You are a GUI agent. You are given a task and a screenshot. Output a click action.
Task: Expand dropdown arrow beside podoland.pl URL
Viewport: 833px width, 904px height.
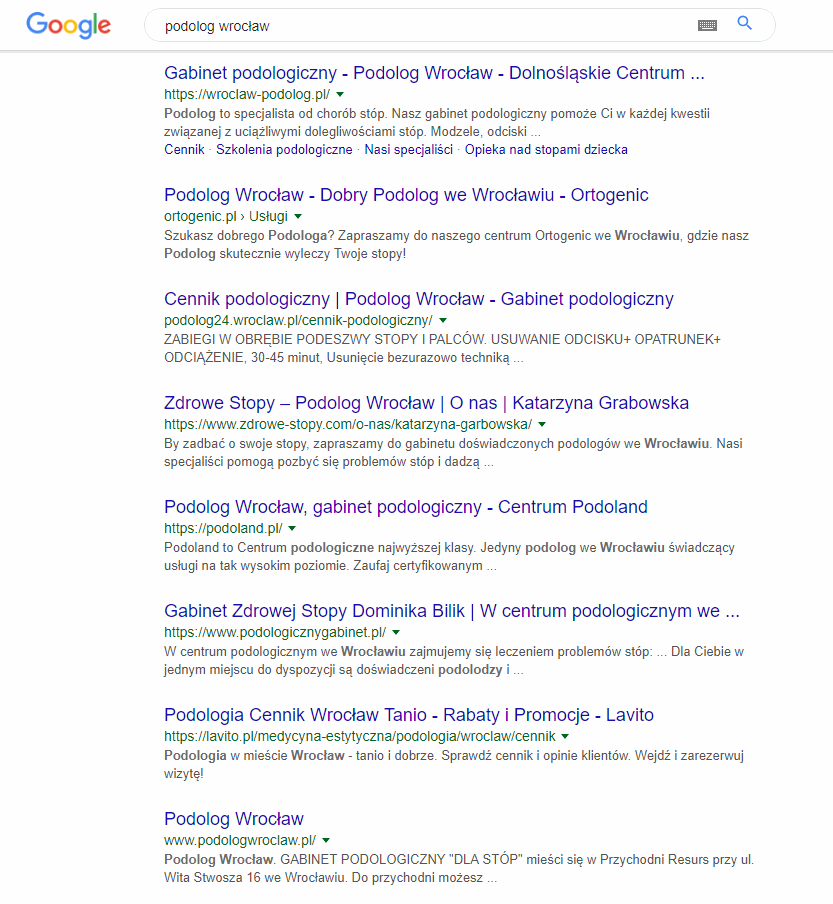point(292,528)
